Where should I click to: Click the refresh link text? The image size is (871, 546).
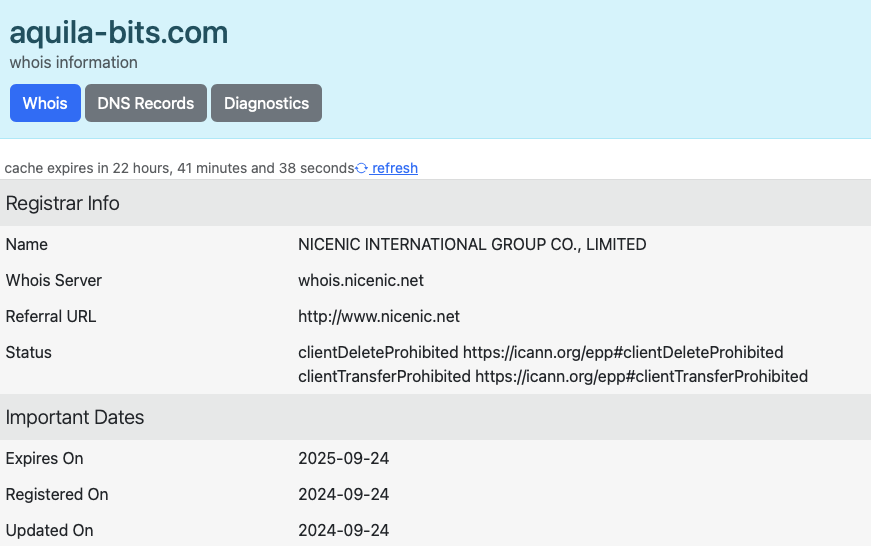(x=395, y=168)
